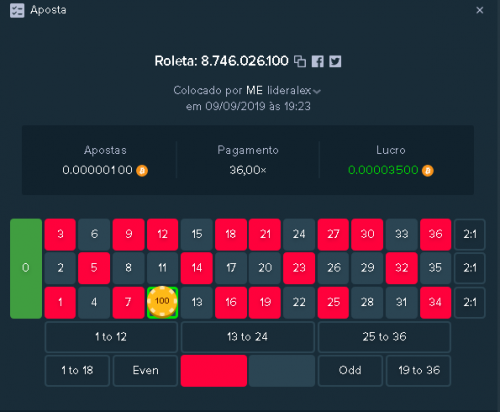The height and width of the screenshot is (412, 500).
Task: Pick the red color bet swatch
Action: [214, 371]
